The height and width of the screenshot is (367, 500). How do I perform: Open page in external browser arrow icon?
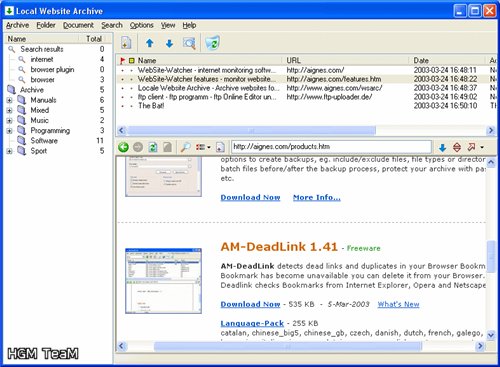click(471, 147)
